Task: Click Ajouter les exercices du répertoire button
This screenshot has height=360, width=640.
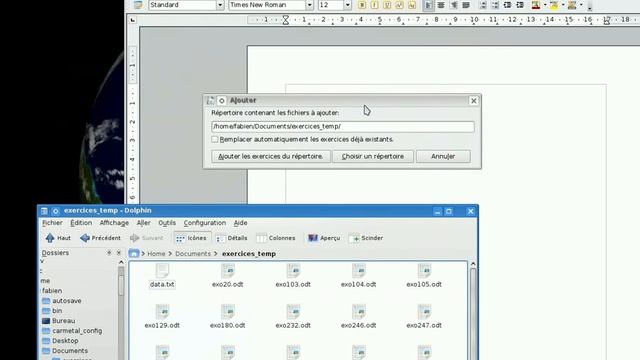Action: (271, 156)
